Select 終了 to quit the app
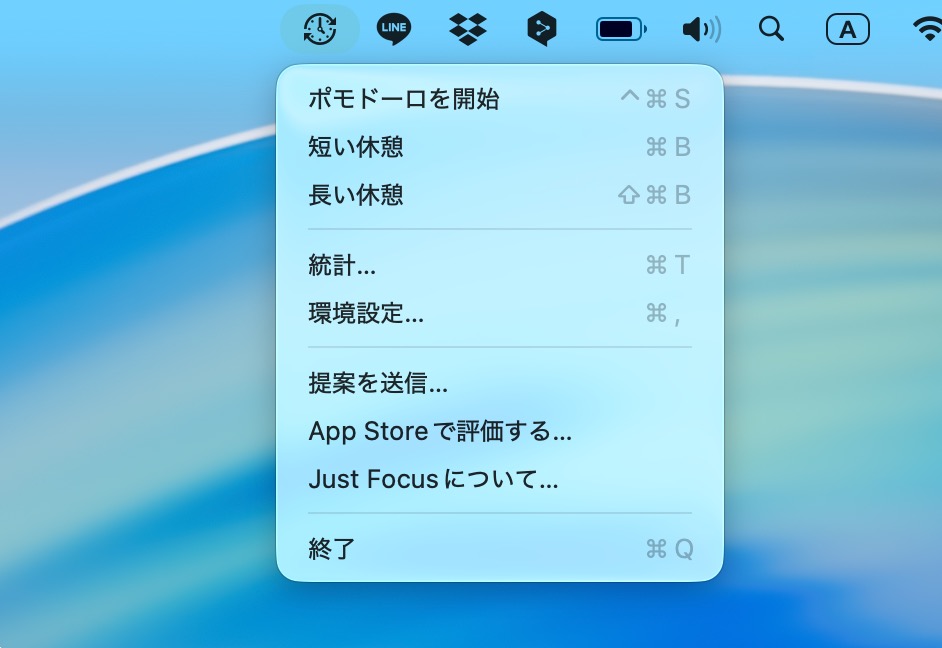This screenshot has width=942, height=648. pos(500,548)
